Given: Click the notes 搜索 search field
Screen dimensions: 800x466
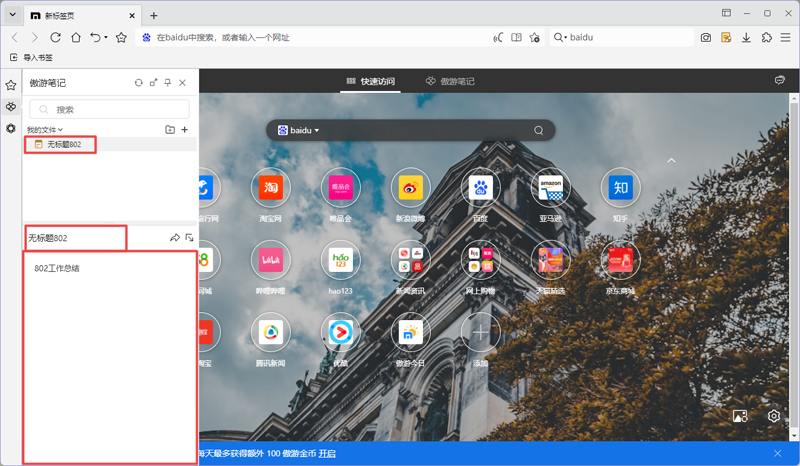Looking at the screenshot, I should pyautogui.click(x=109, y=109).
